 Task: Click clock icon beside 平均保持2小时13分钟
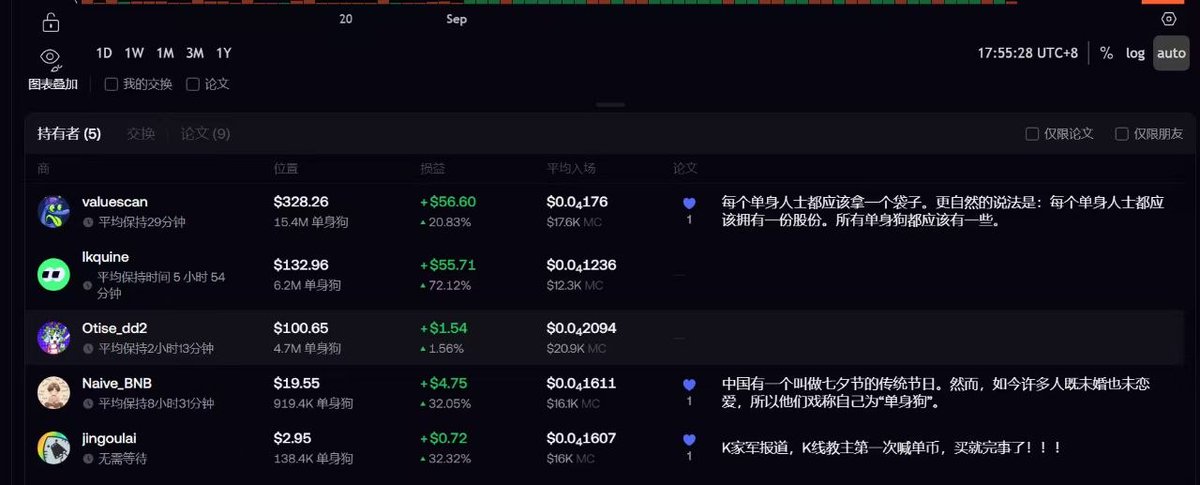click(88, 349)
